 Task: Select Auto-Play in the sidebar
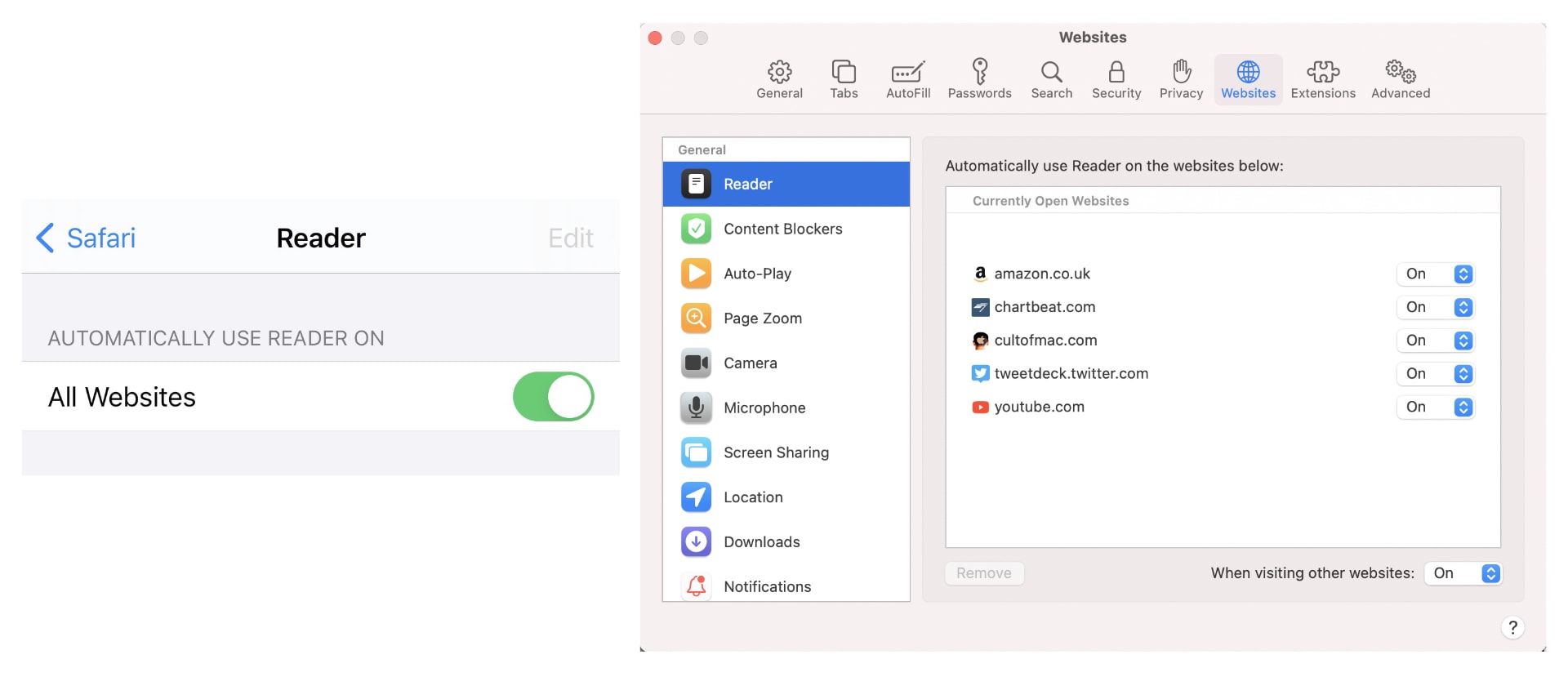click(x=757, y=274)
